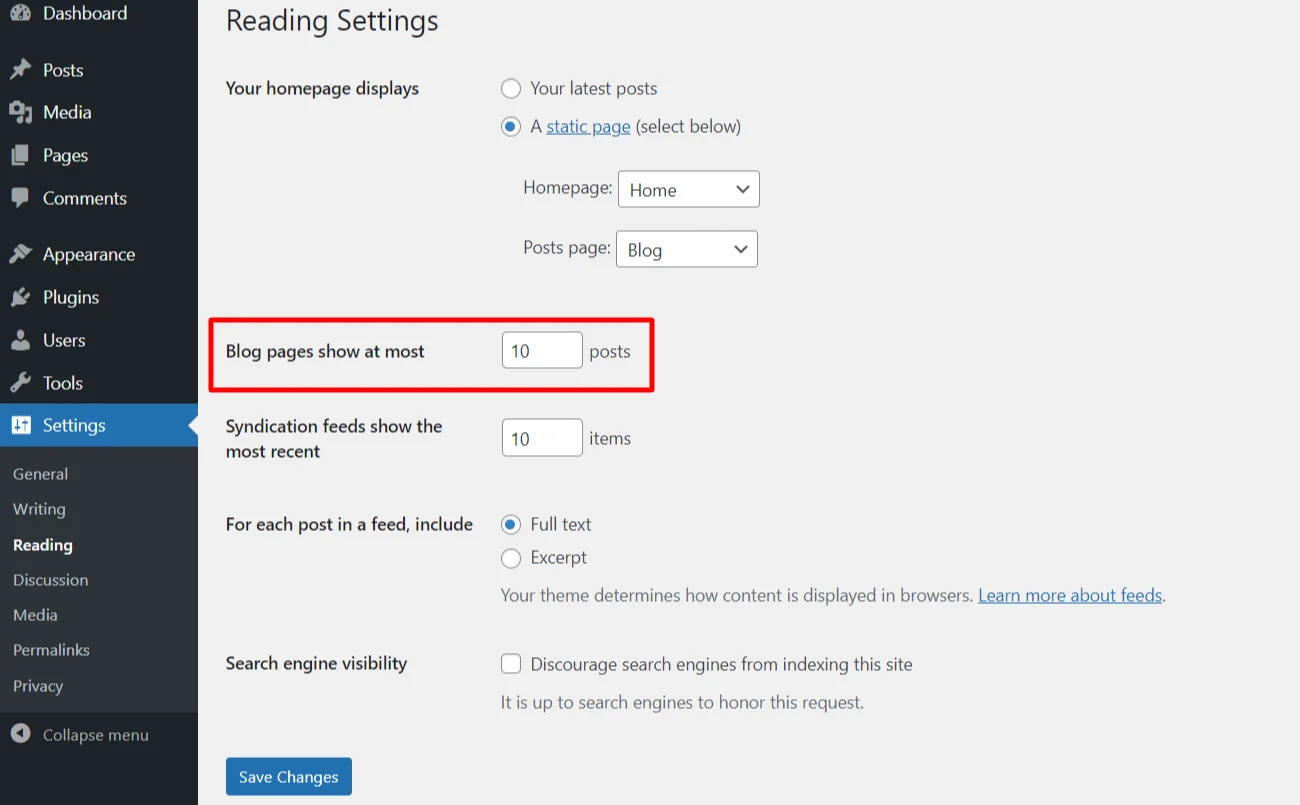
Task: Click the Collapse menu text
Action: coord(95,735)
